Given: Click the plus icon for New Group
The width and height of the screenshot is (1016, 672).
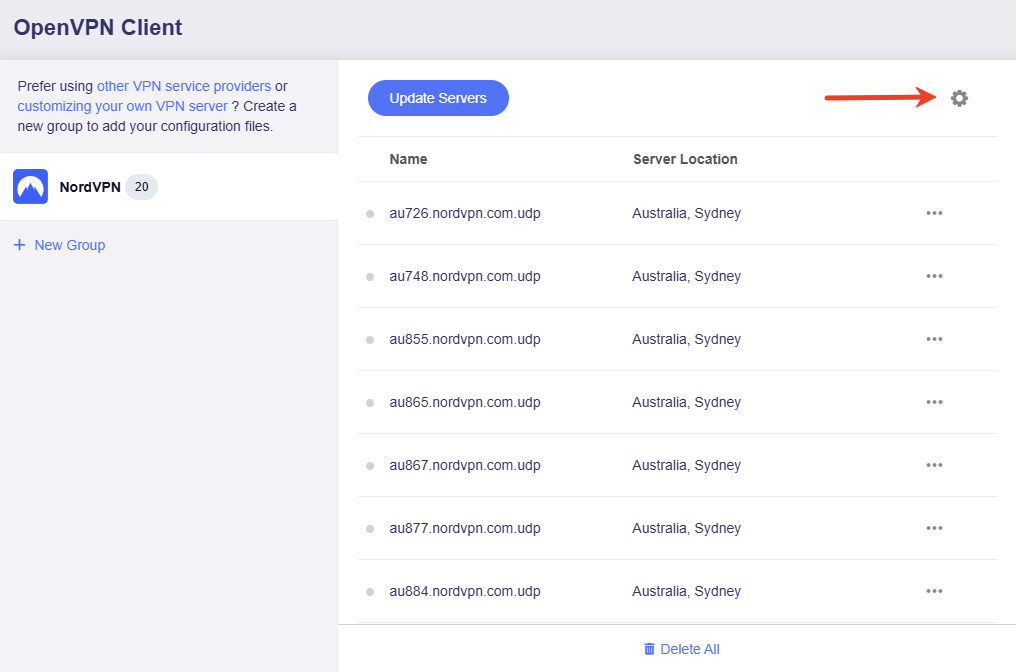Looking at the screenshot, I should (x=19, y=245).
